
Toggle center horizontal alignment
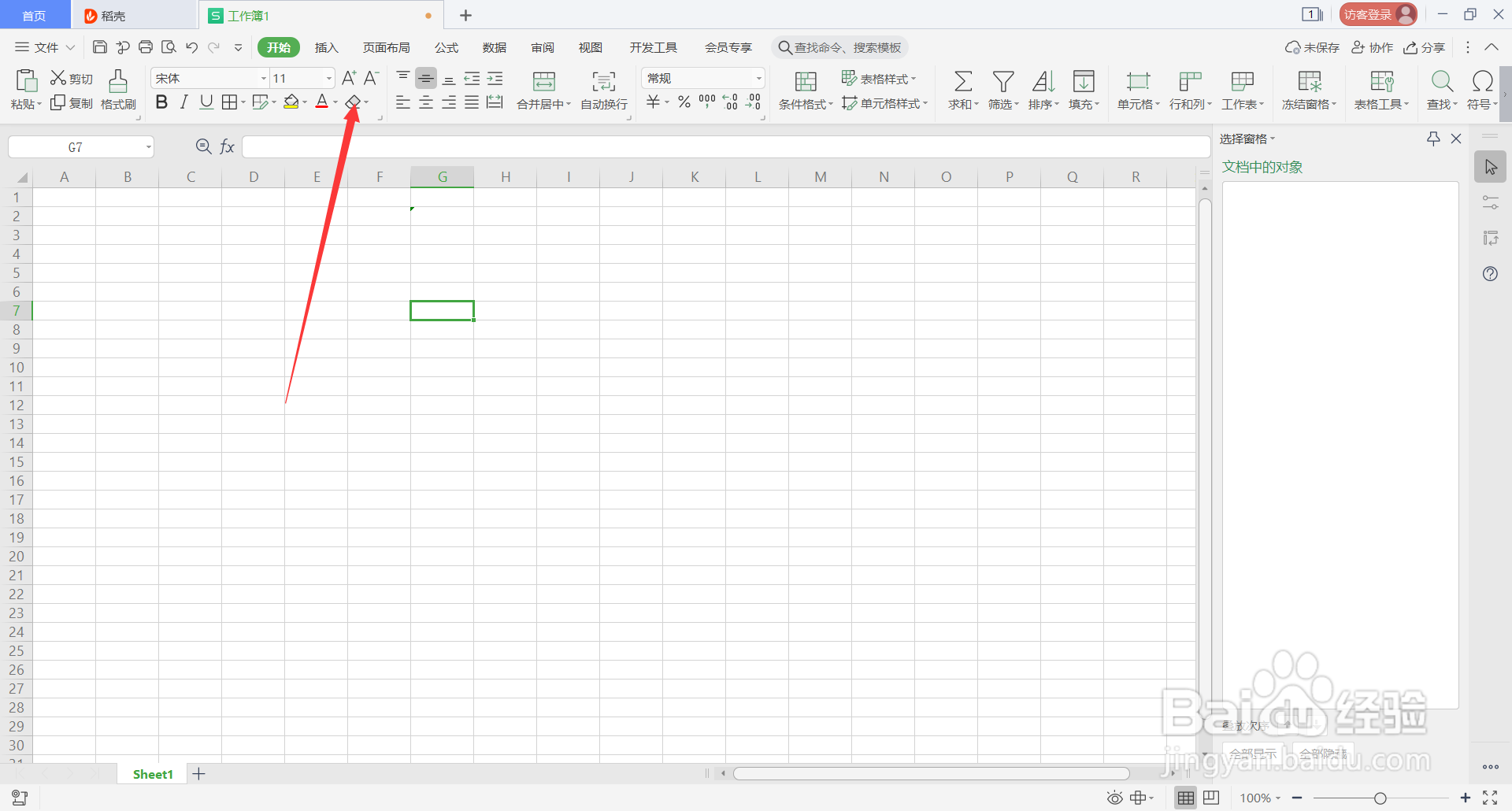[426, 102]
